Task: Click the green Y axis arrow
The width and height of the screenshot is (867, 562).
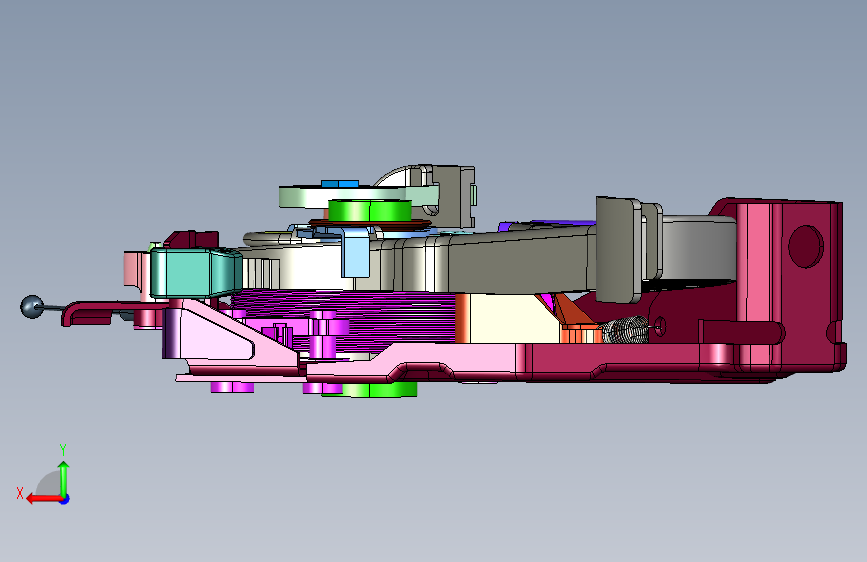Action: (64, 480)
